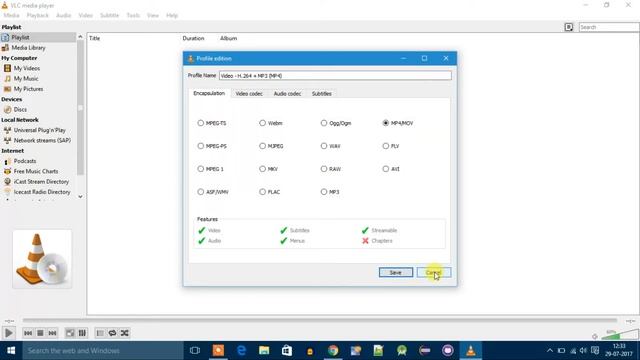Open the Media menu
640x360 pixels.
click(11, 16)
